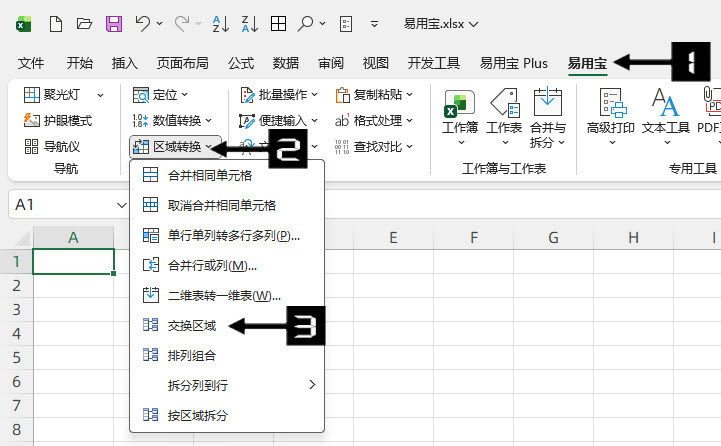Open the 高级打印 advanced print tool
721x446 pixels.
610,113
